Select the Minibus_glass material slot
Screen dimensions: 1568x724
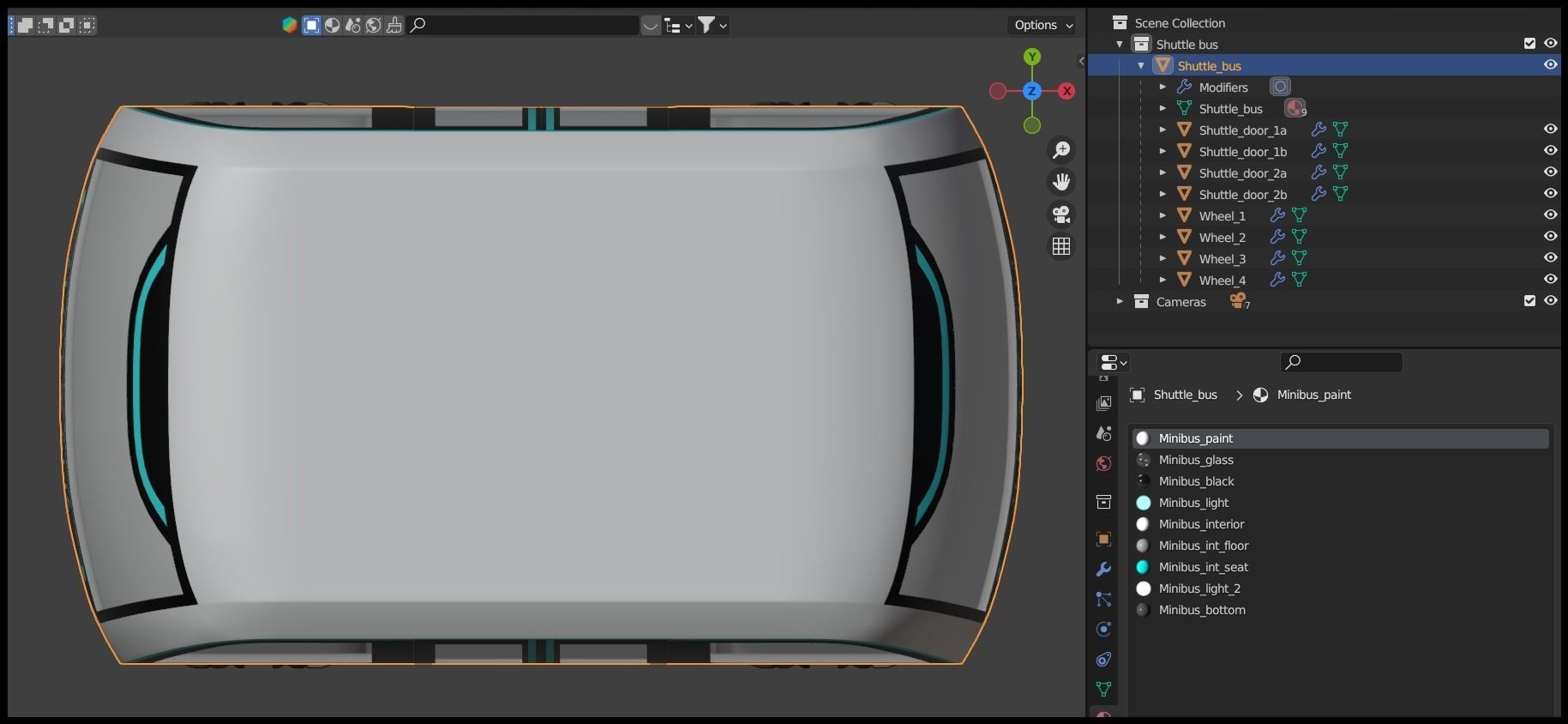(x=1340, y=460)
